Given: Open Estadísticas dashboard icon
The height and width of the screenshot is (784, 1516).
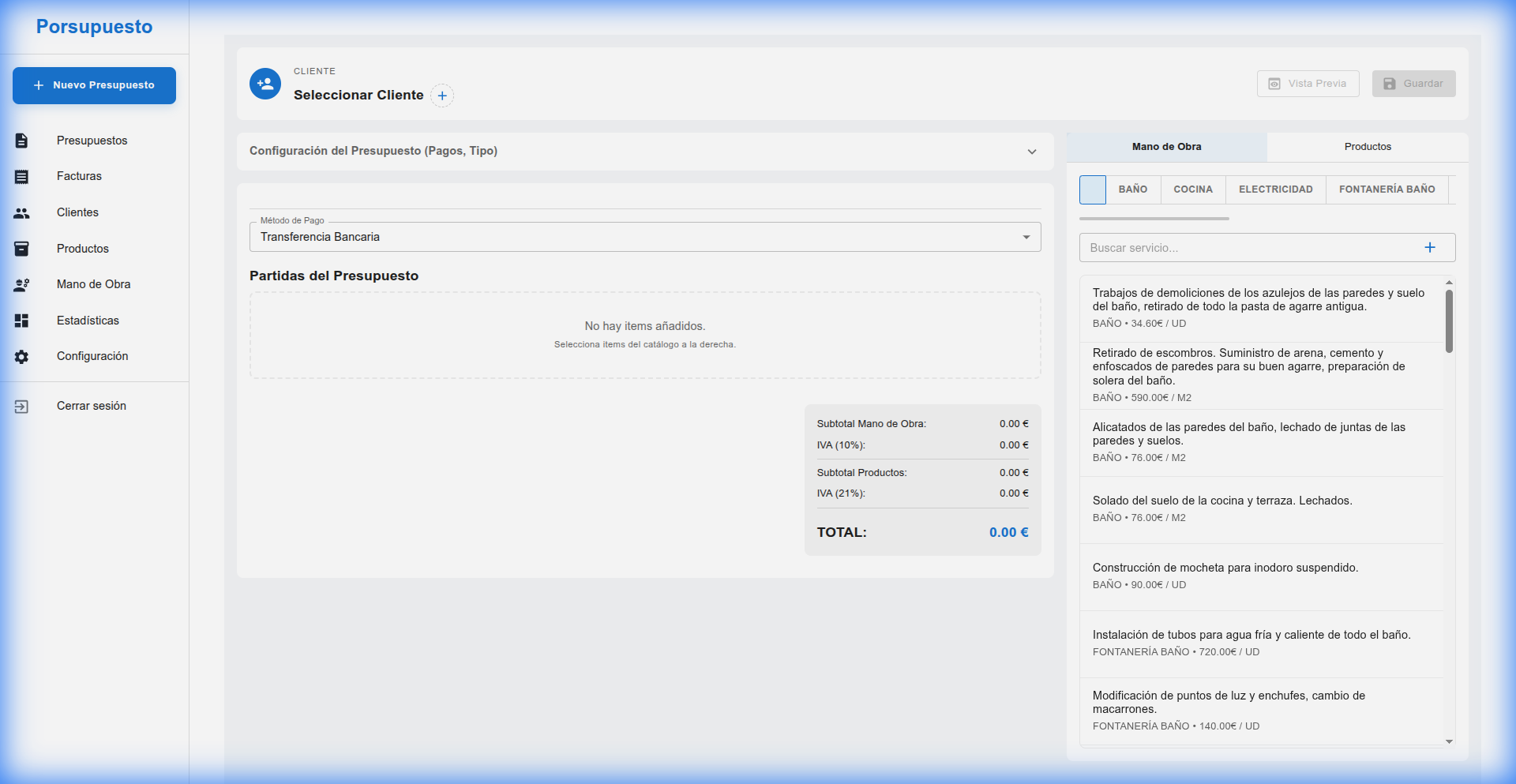Looking at the screenshot, I should pyautogui.click(x=21, y=321).
